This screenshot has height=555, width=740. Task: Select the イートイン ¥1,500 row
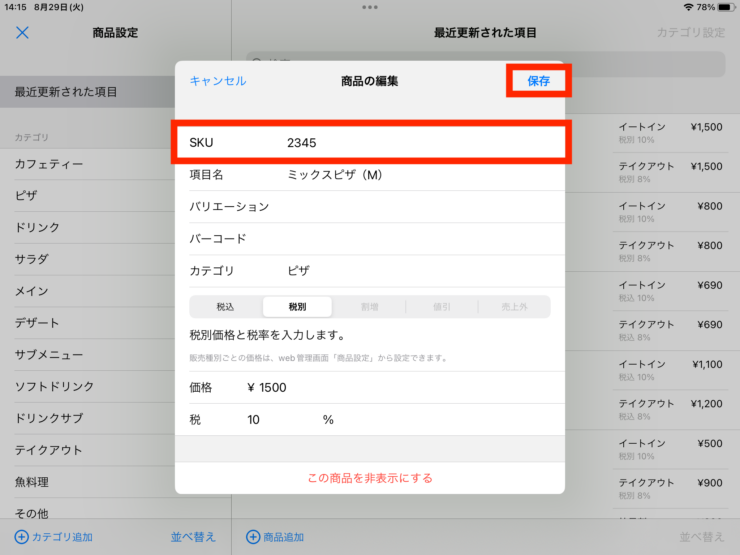point(670,133)
